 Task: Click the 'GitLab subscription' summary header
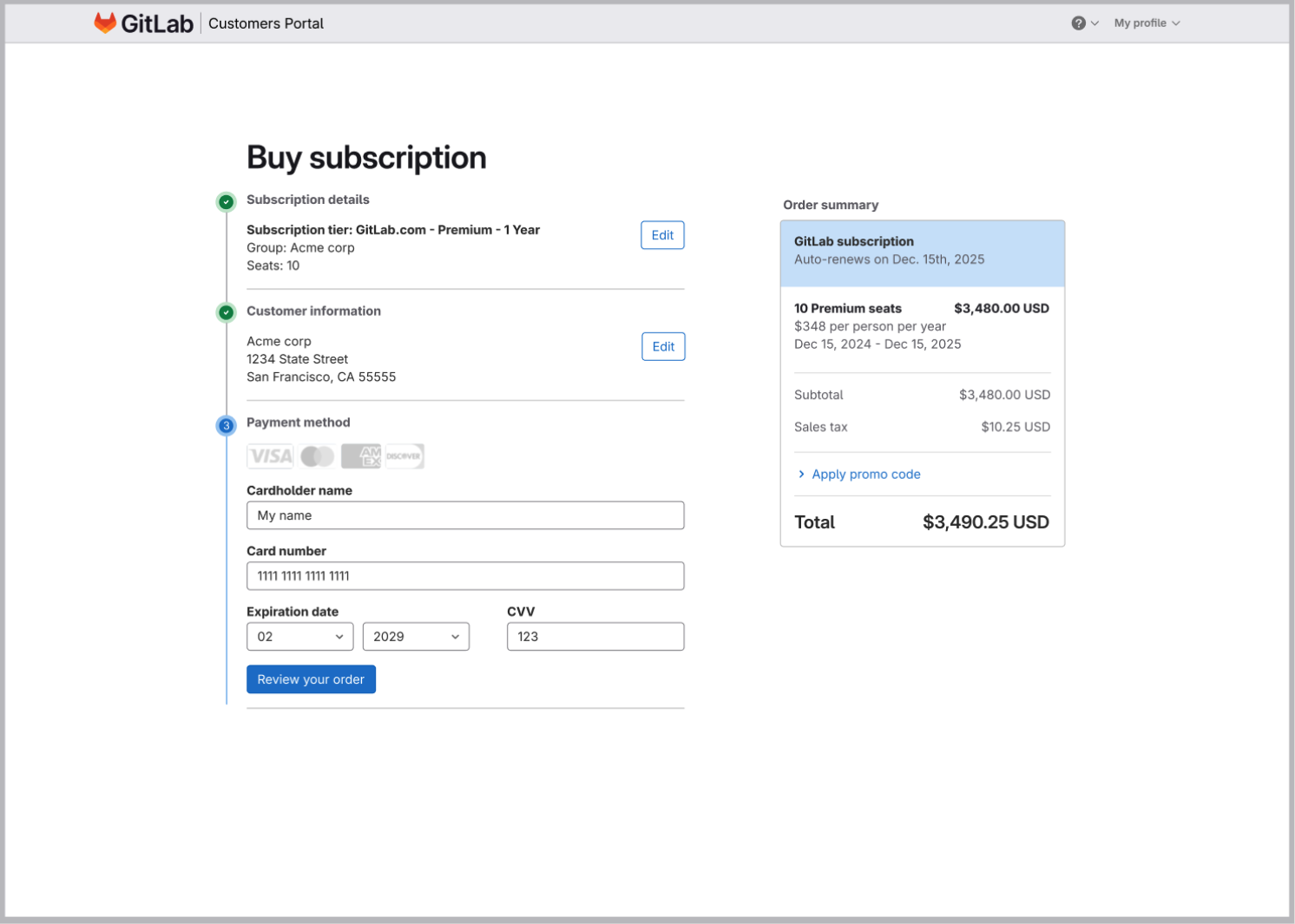854,241
